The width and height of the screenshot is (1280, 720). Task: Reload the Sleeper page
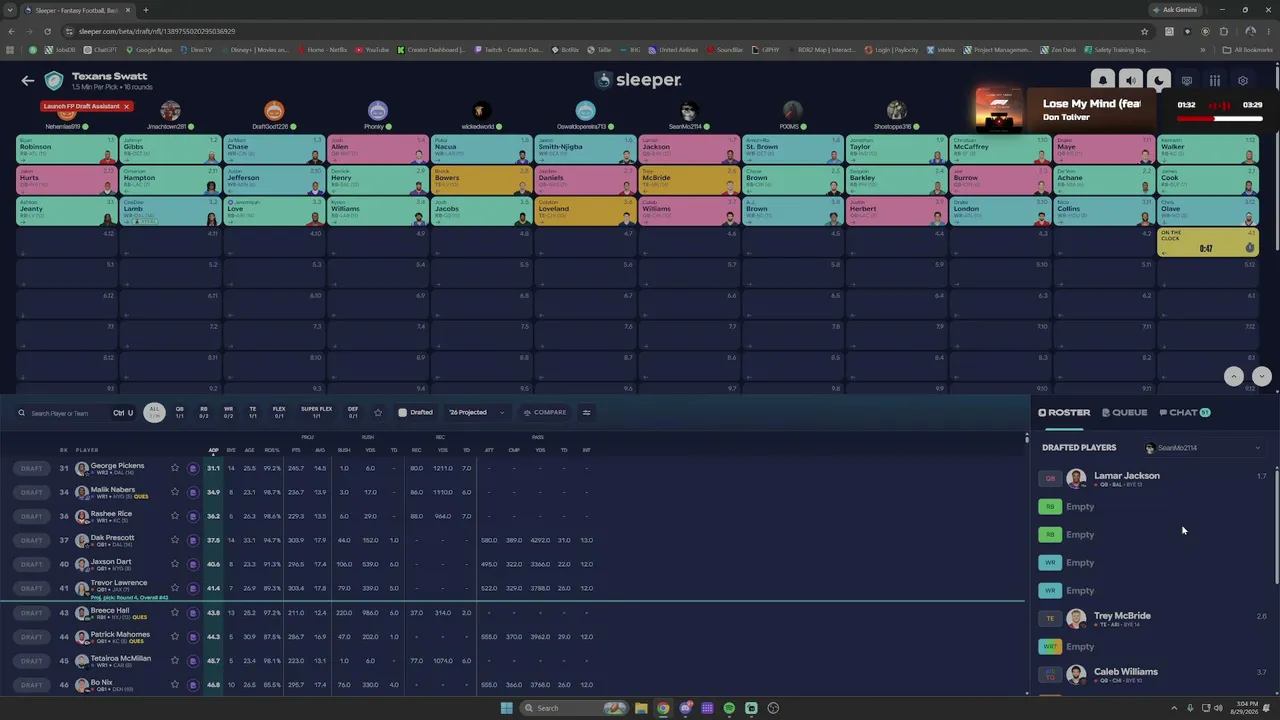tap(47, 31)
